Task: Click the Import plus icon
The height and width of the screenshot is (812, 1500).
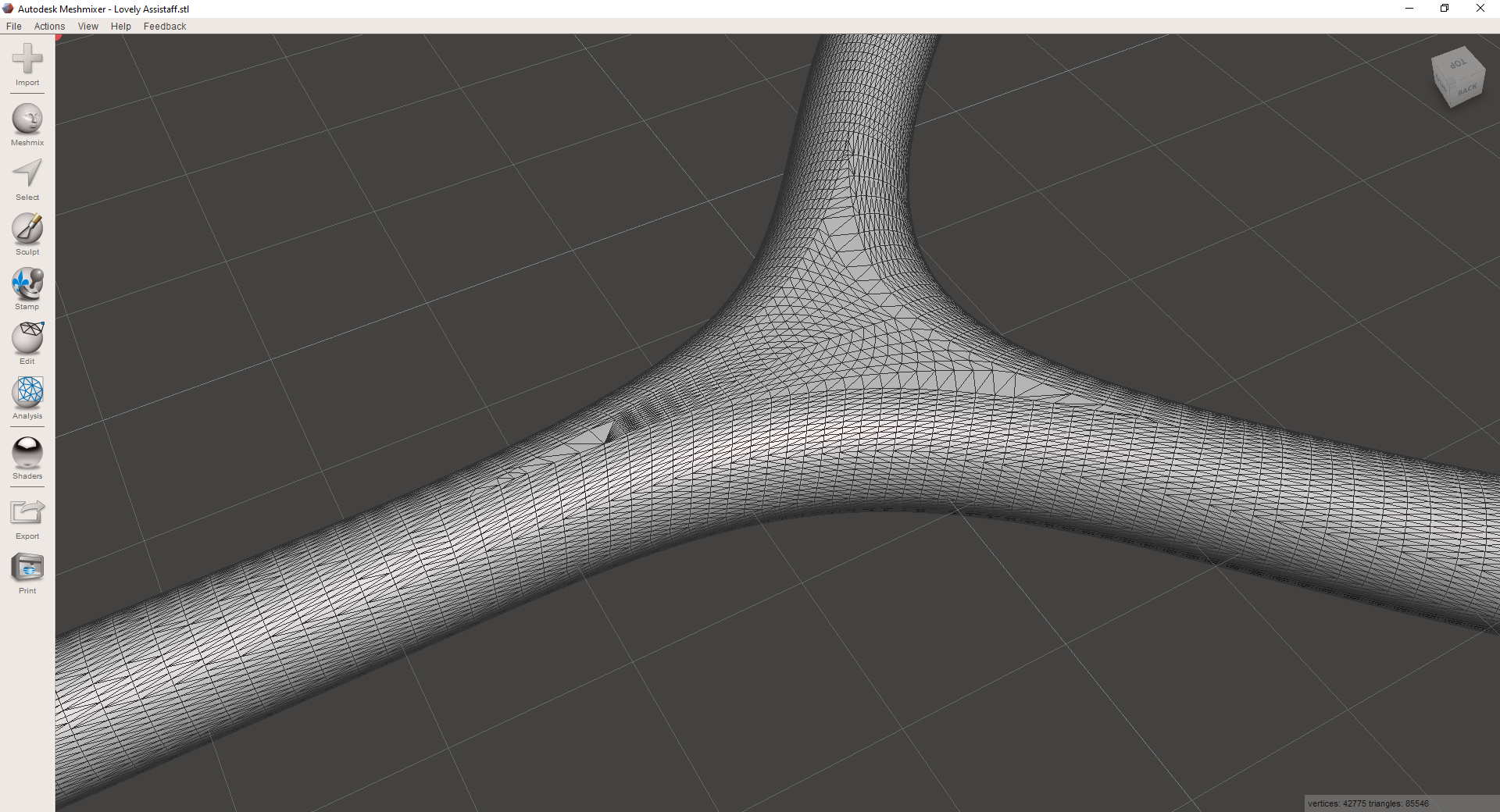Action: [x=27, y=59]
